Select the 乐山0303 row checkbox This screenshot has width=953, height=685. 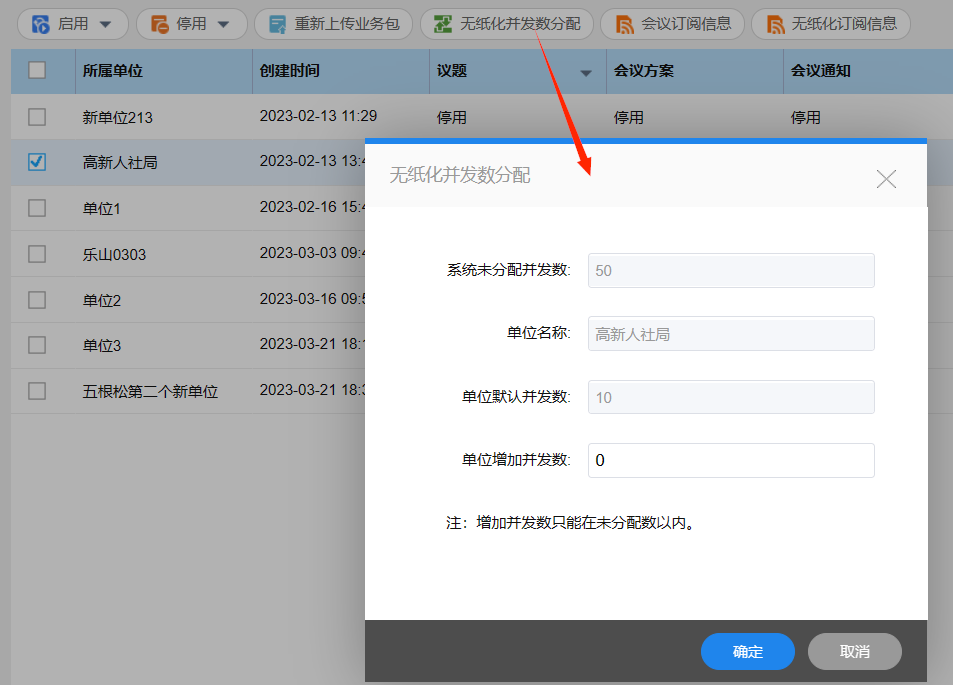point(37,254)
